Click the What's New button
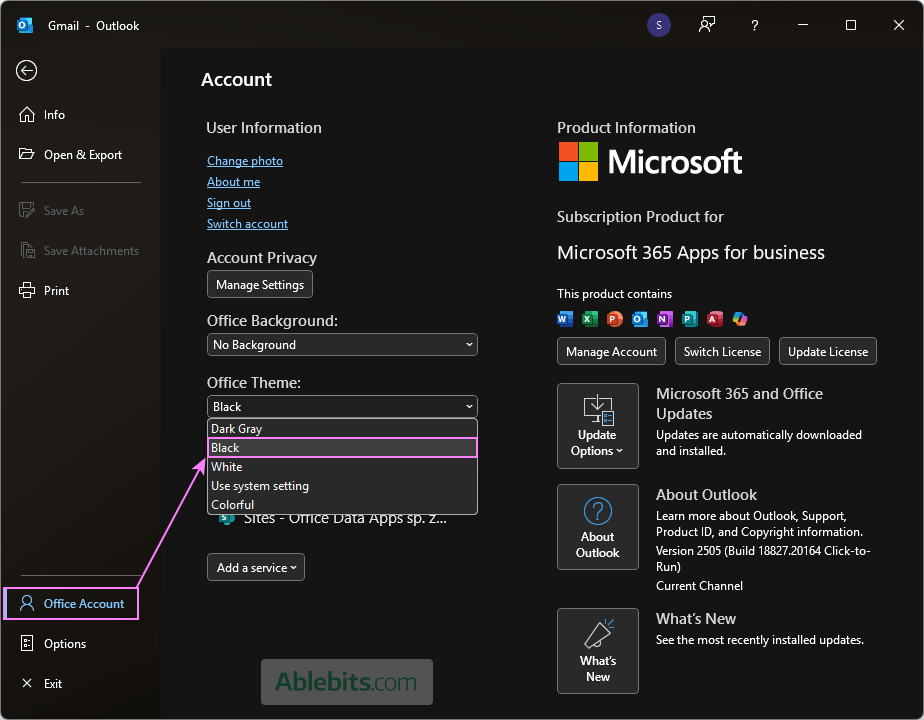 [x=598, y=651]
